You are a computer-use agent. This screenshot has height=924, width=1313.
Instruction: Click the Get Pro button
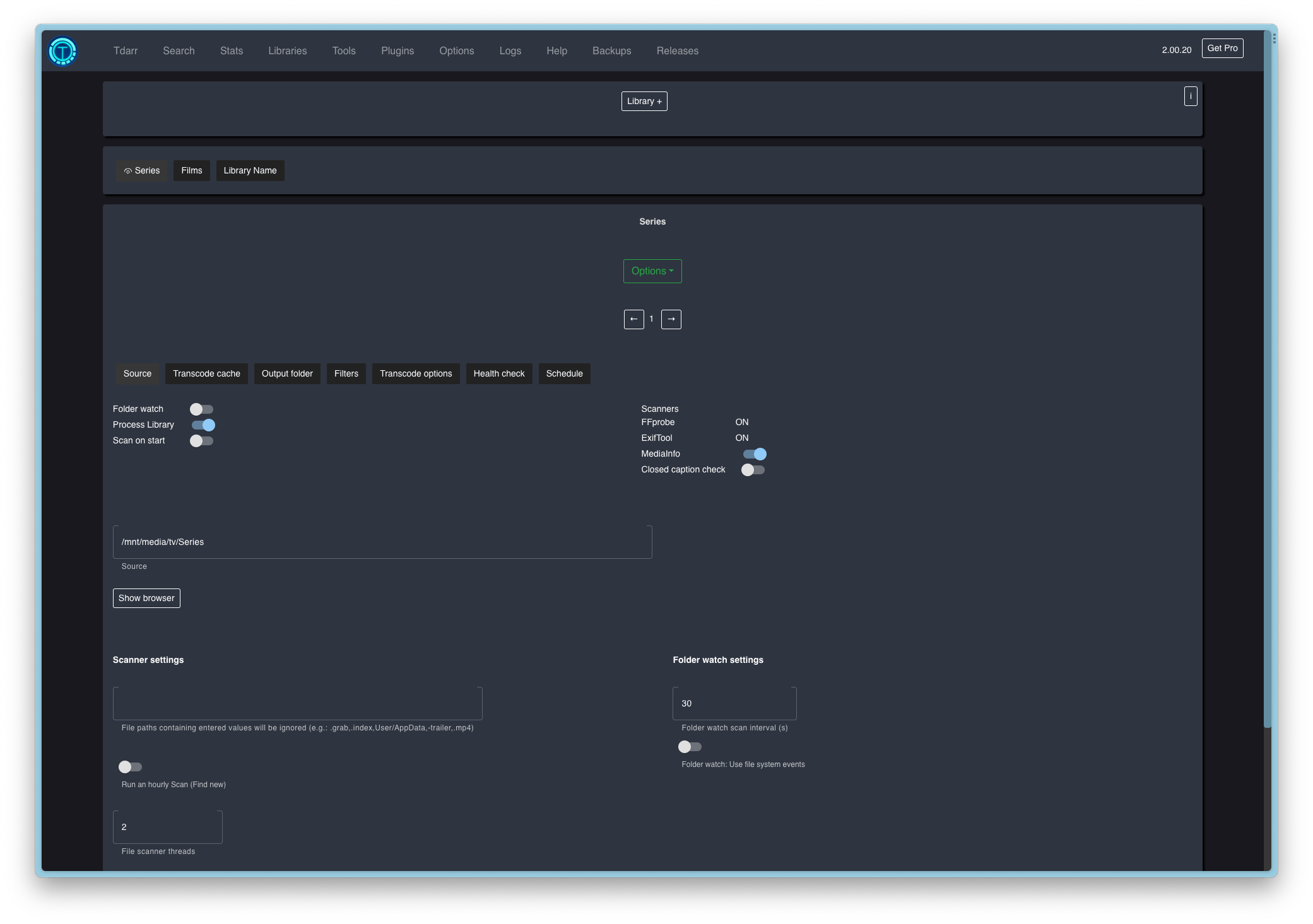[1222, 49]
